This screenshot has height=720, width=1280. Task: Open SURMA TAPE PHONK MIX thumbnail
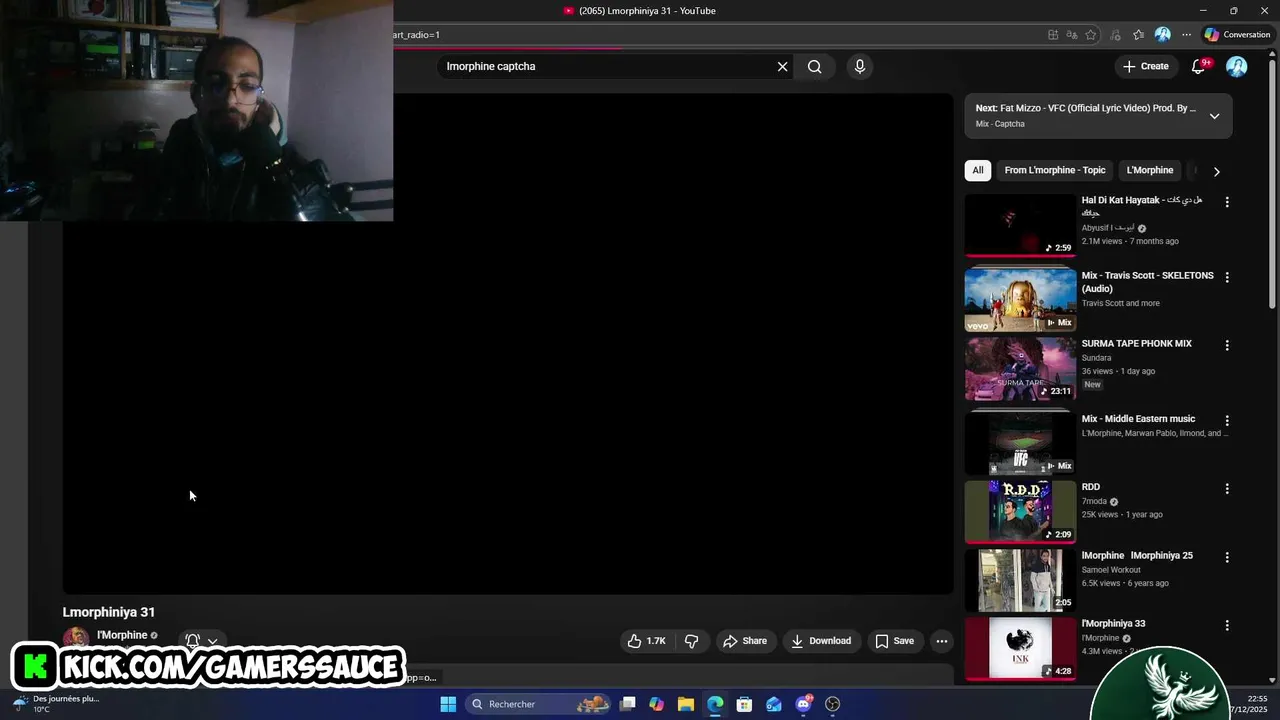pyautogui.click(x=1020, y=368)
